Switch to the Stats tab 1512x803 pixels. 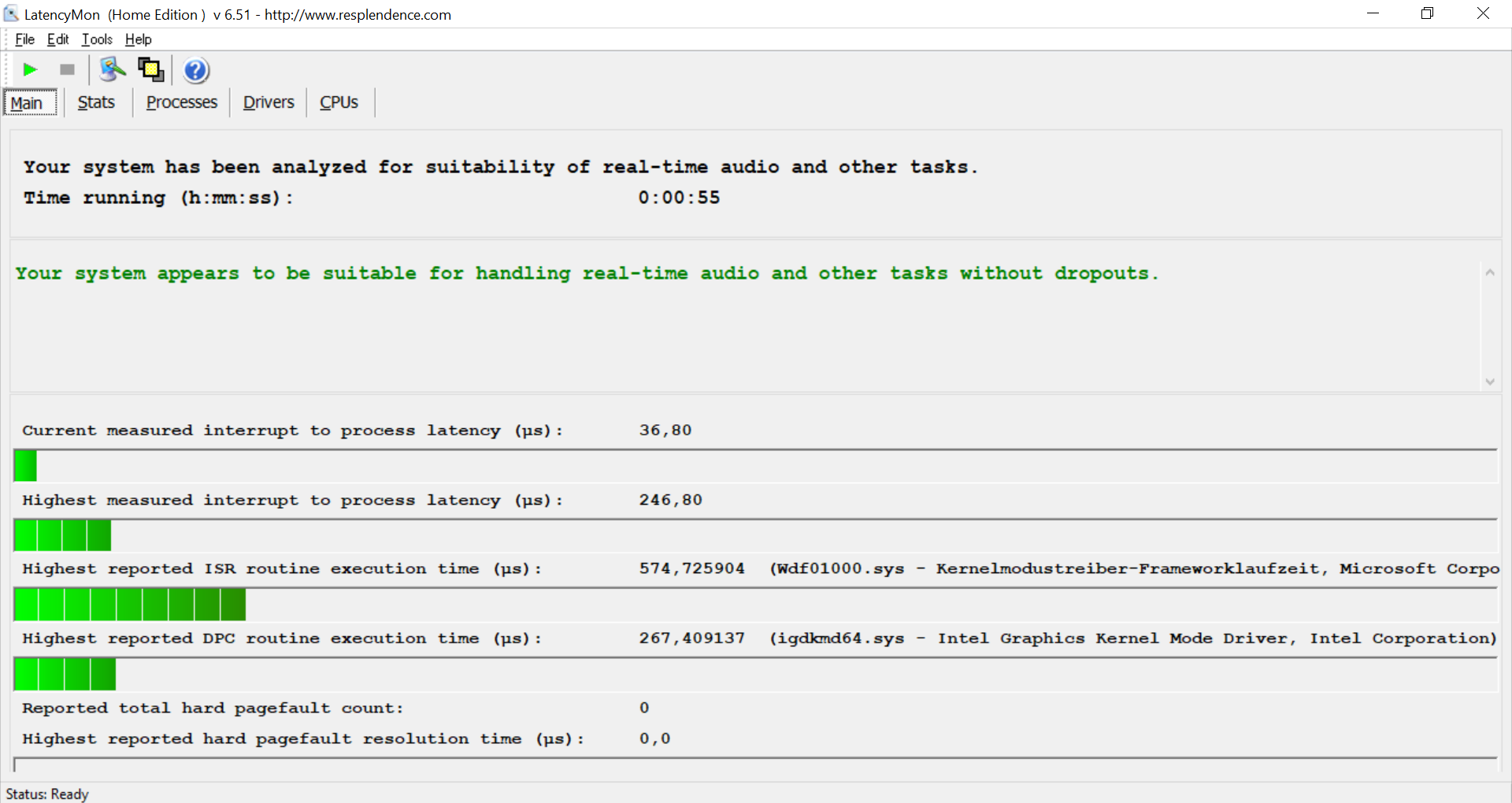[x=96, y=102]
